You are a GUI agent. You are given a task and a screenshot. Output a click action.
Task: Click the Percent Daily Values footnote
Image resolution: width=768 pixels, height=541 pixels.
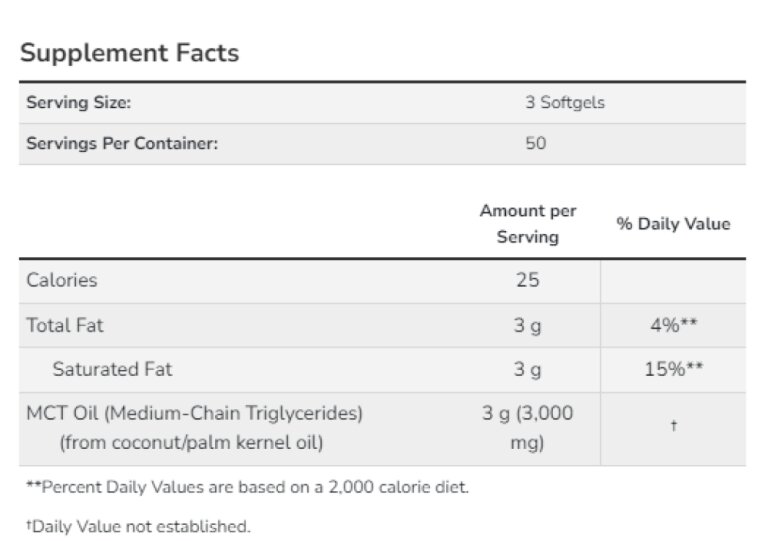pyautogui.click(x=245, y=487)
